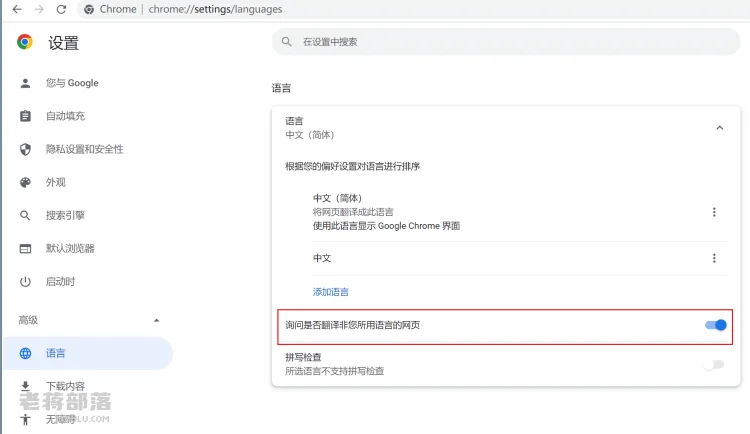The image size is (750, 434).
Task: Click the accessibility figure icon in the sidebar
Action: 25,419
